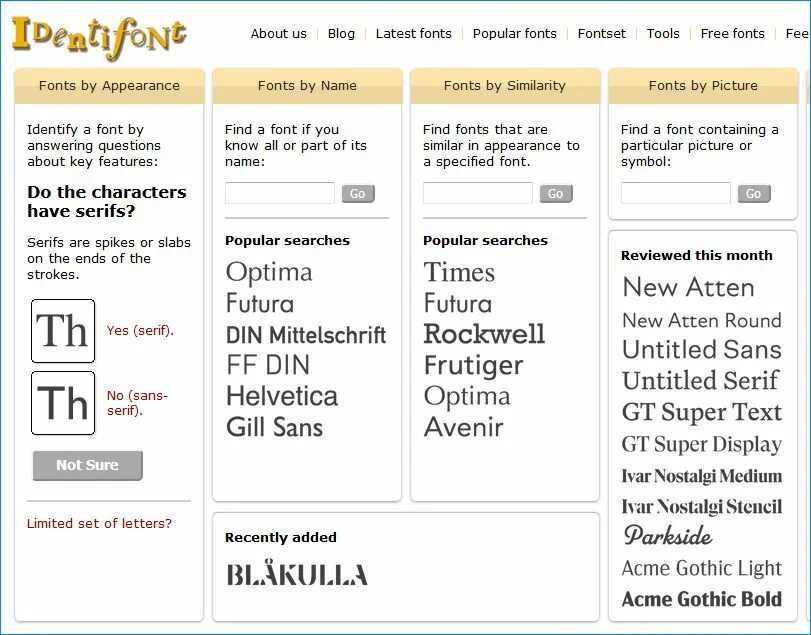Open Gill Sans font sample
Viewport: 811px width, 635px height.
pyautogui.click(x=275, y=427)
